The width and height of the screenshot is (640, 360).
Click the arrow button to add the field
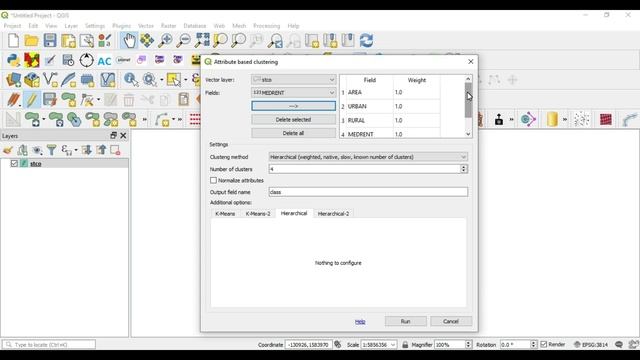click(293, 106)
